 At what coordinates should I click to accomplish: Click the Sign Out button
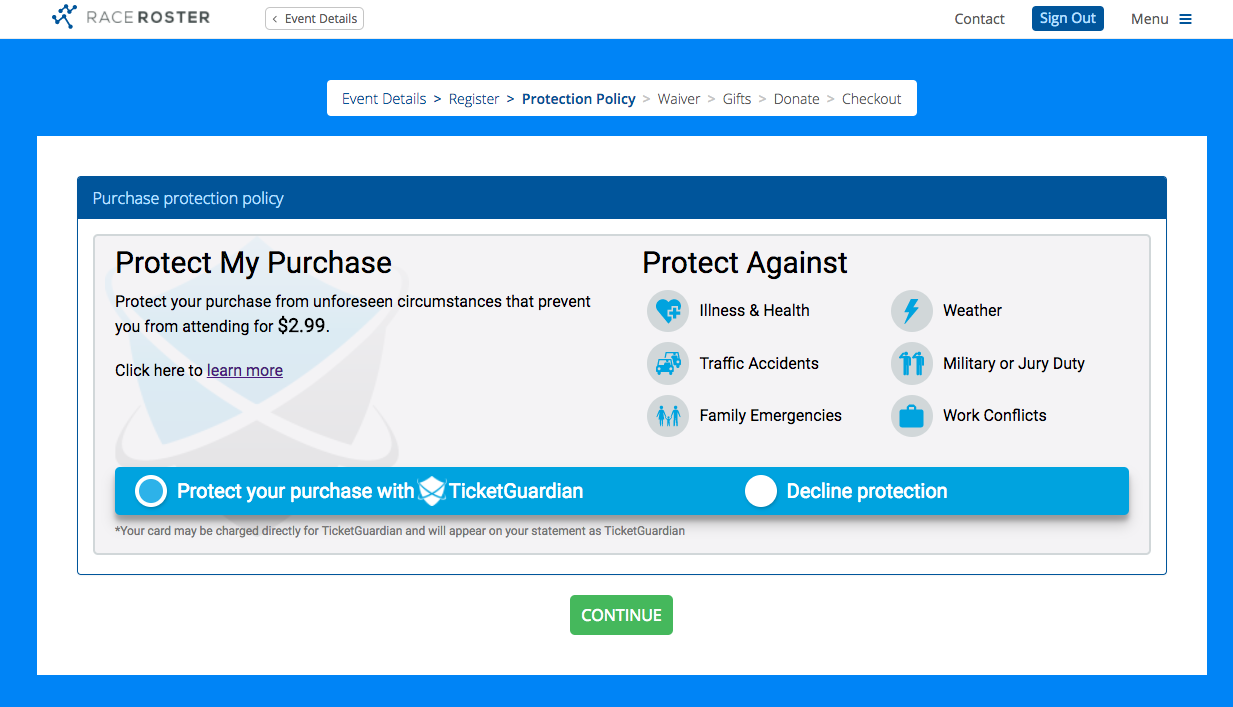click(1068, 18)
